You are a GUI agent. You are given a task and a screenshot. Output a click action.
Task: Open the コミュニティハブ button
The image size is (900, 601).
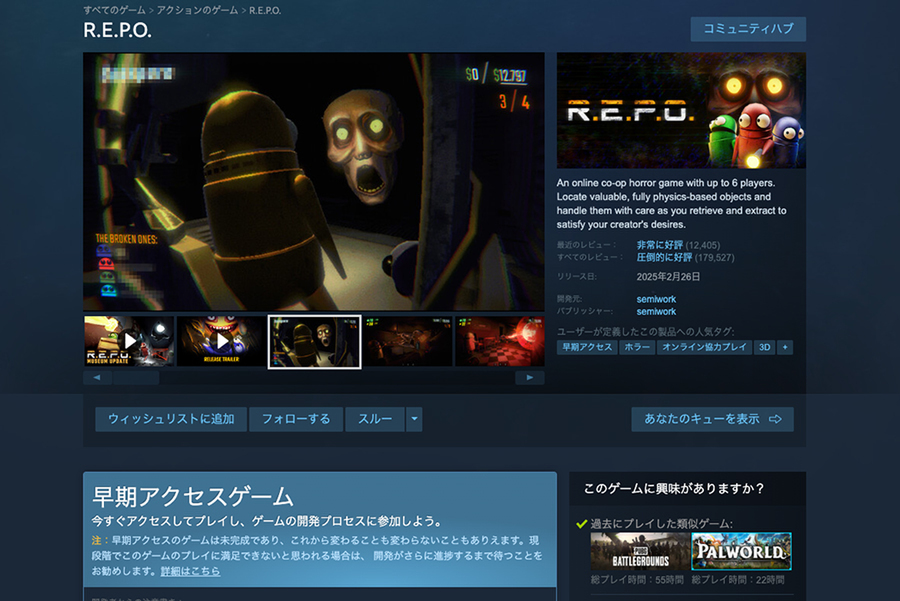pyautogui.click(x=748, y=29)
